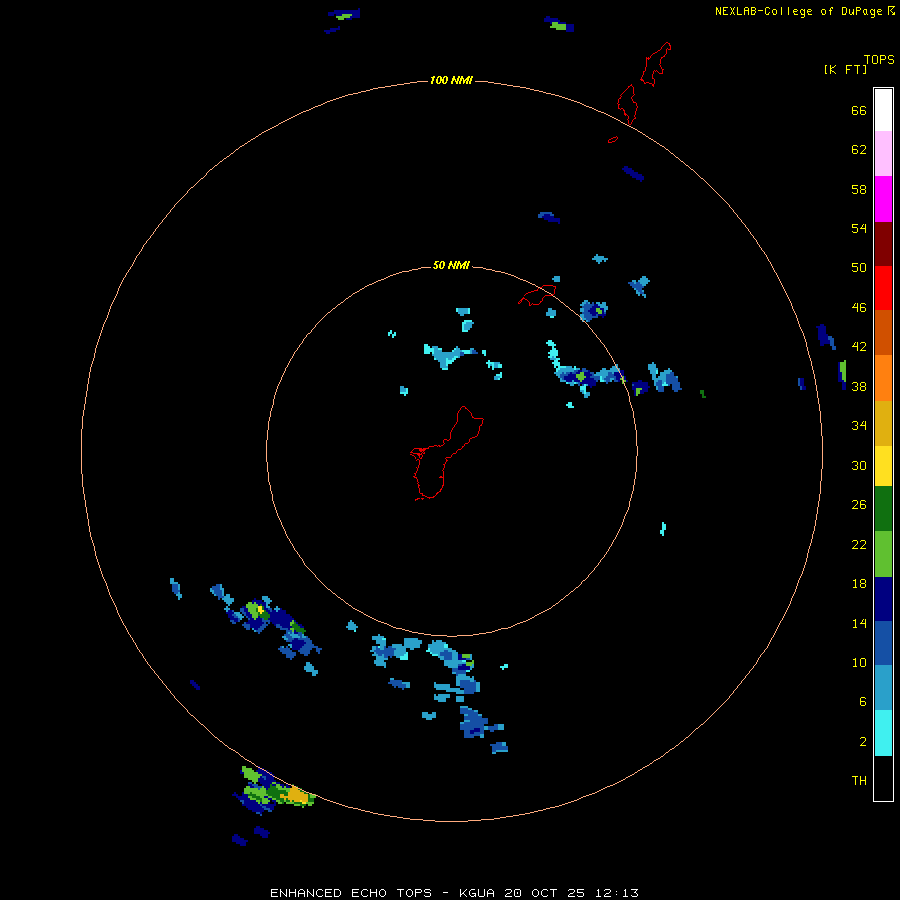Click the red Guam island outline at center
Viewport: 900px width, 900px height.
(x=445, y=453)
